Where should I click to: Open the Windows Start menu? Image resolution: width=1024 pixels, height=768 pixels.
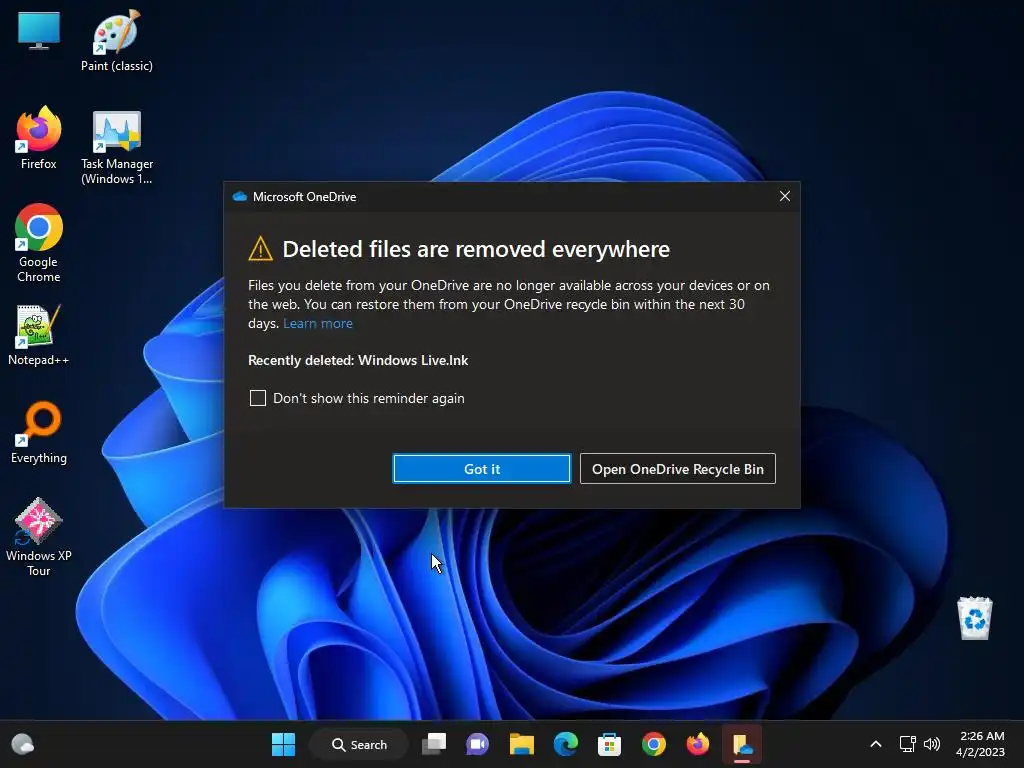283,744
